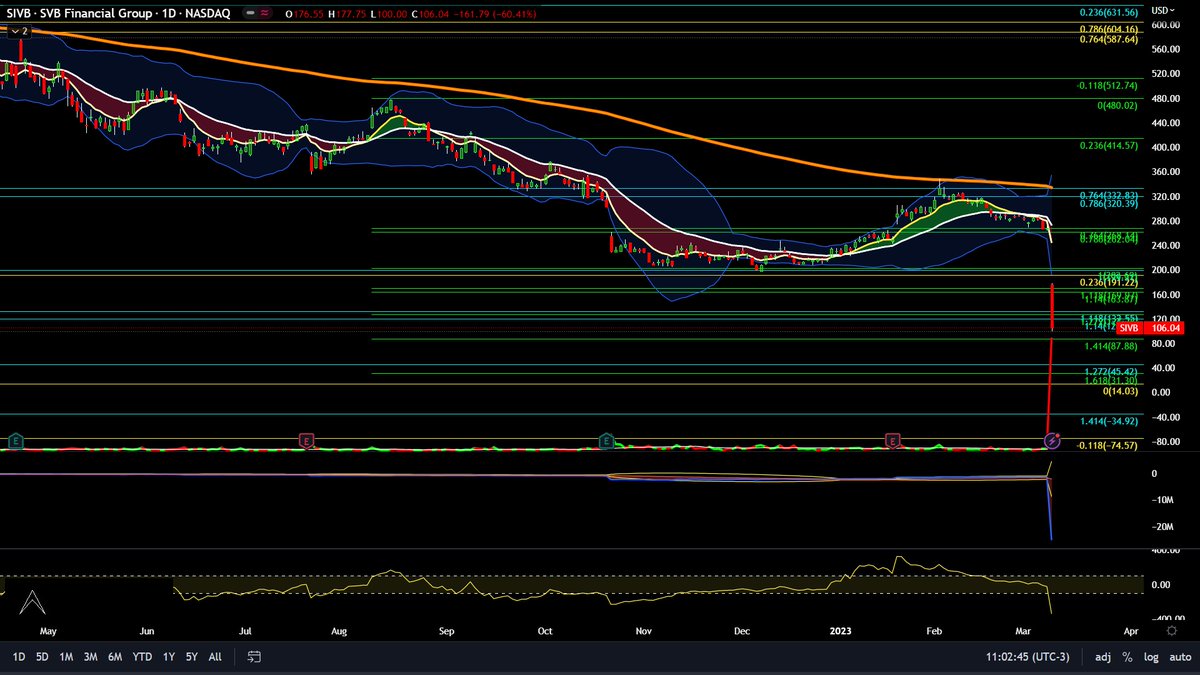Select the 1M time range

tap(66, 657)
